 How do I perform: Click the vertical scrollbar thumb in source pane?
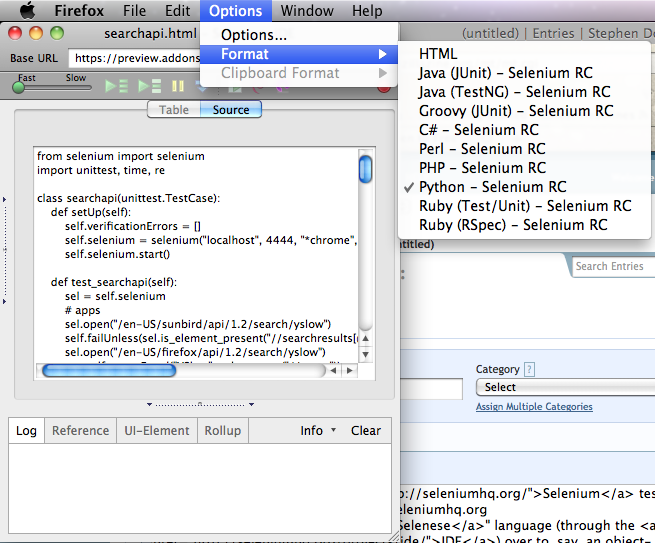(x=366, y=169)
